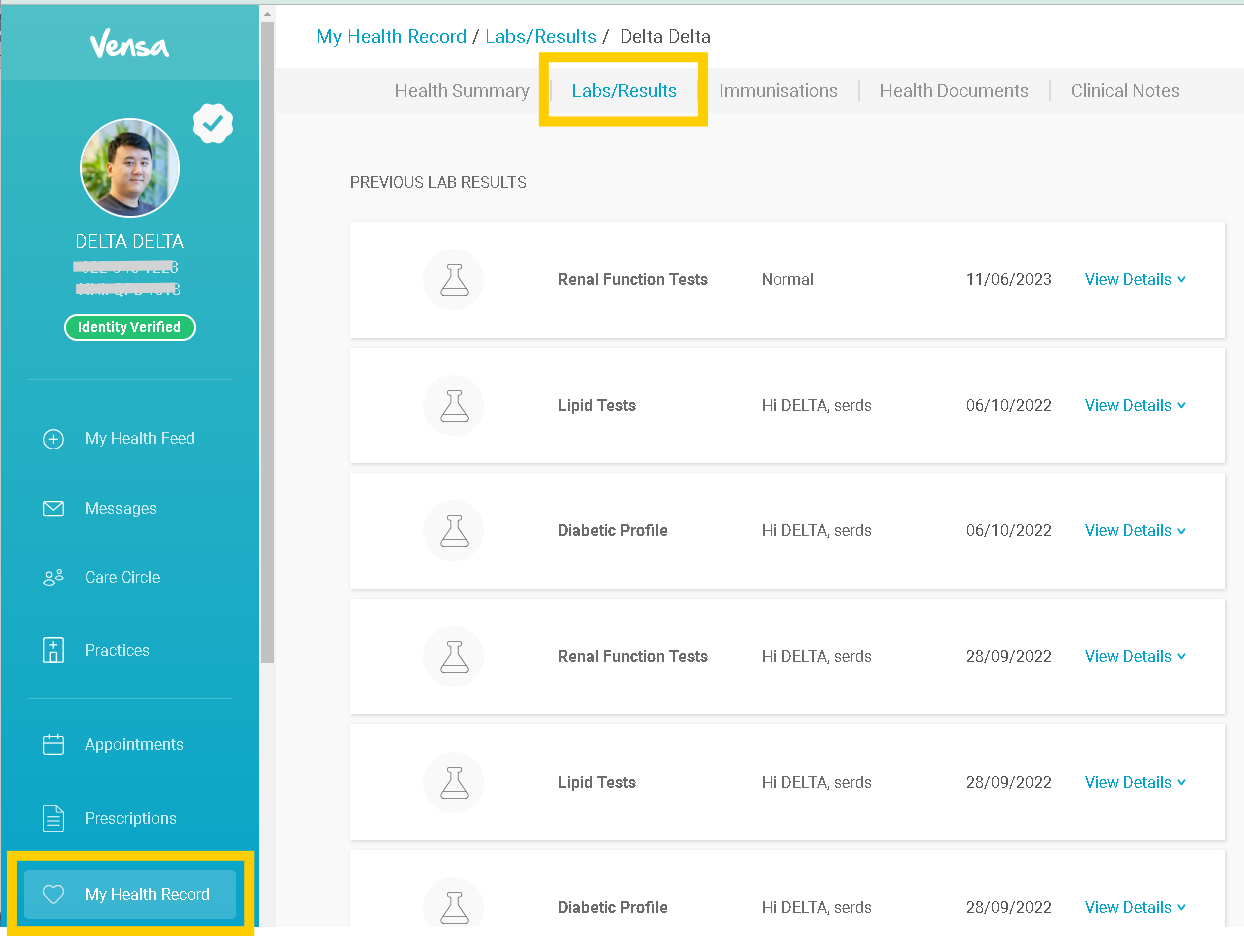Viewport: 1244px width, 936px height.
Task: Switch to the Health Summary tab
Action: tap(462, 91)
